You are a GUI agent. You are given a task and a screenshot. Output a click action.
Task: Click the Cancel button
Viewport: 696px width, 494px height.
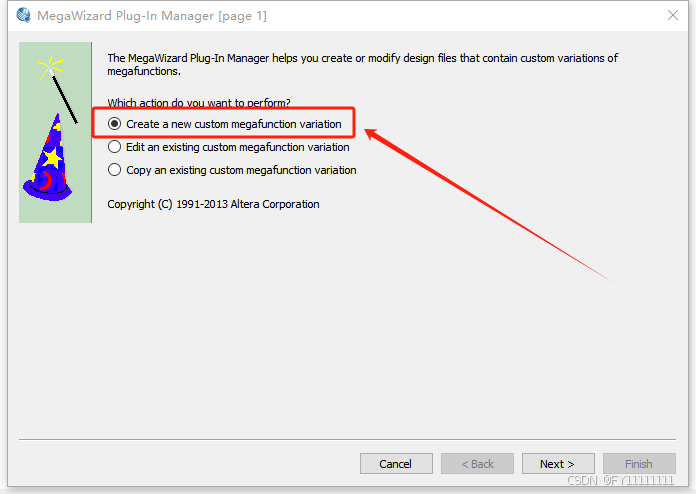point(396,464)
